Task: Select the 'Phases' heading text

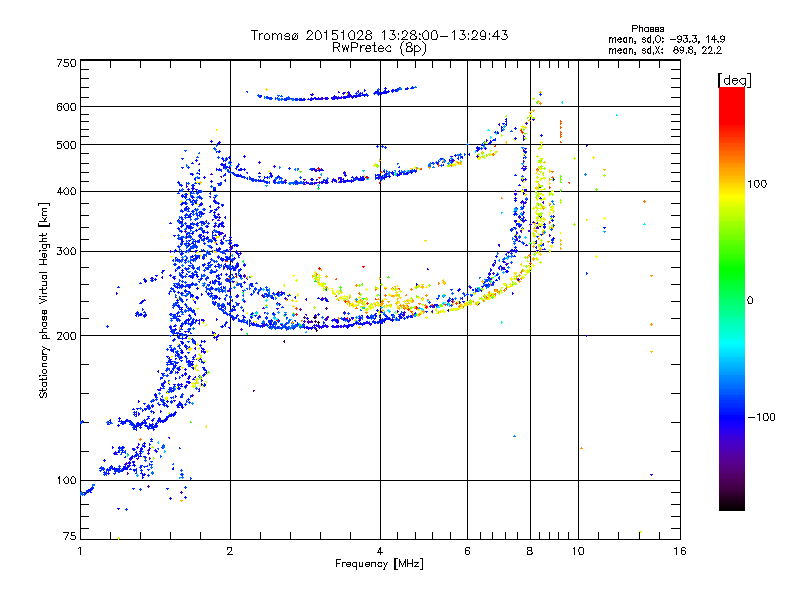Action: (647, 29)
